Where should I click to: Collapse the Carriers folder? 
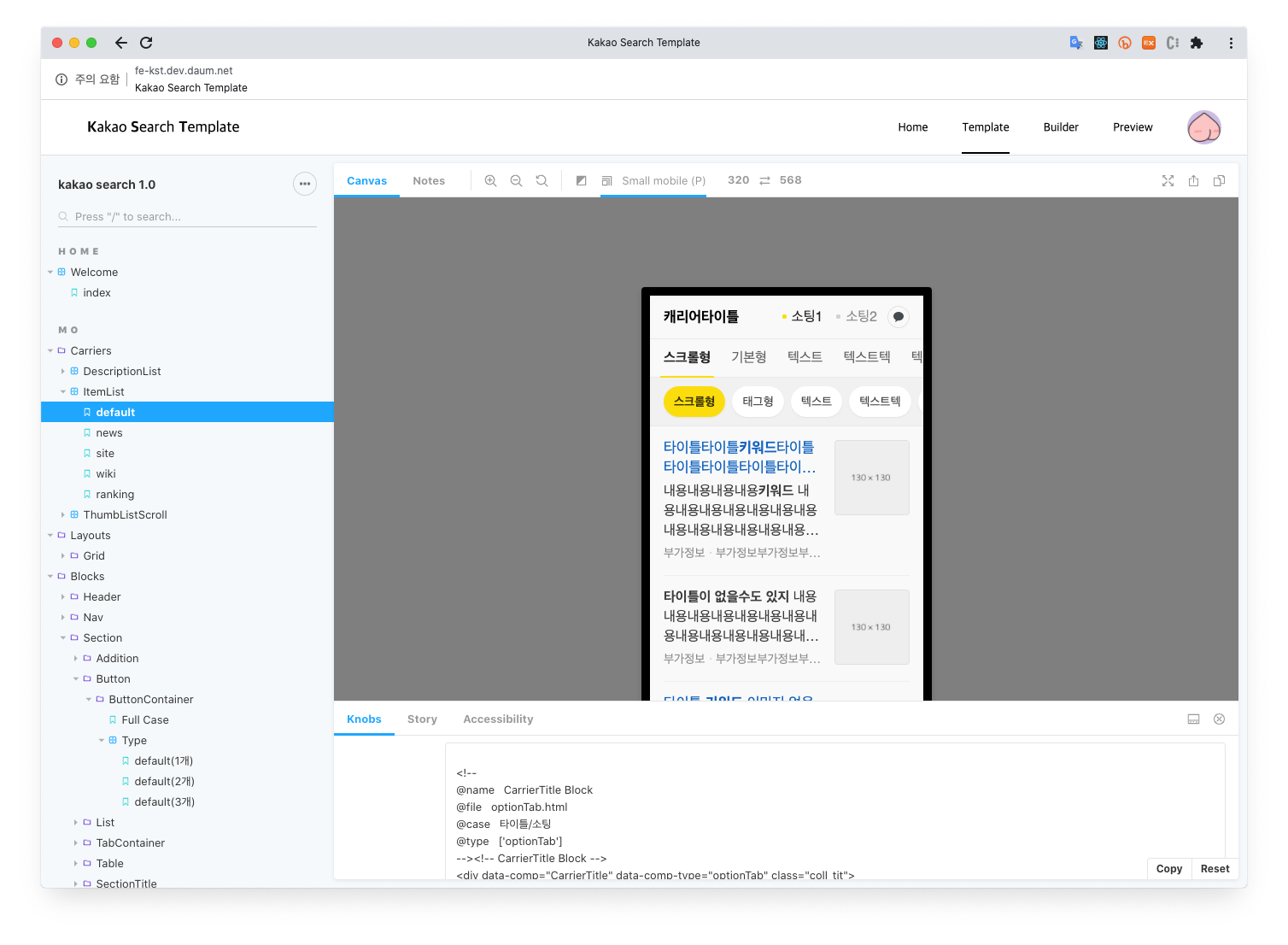pyautogui.click(x=50, y=351)
